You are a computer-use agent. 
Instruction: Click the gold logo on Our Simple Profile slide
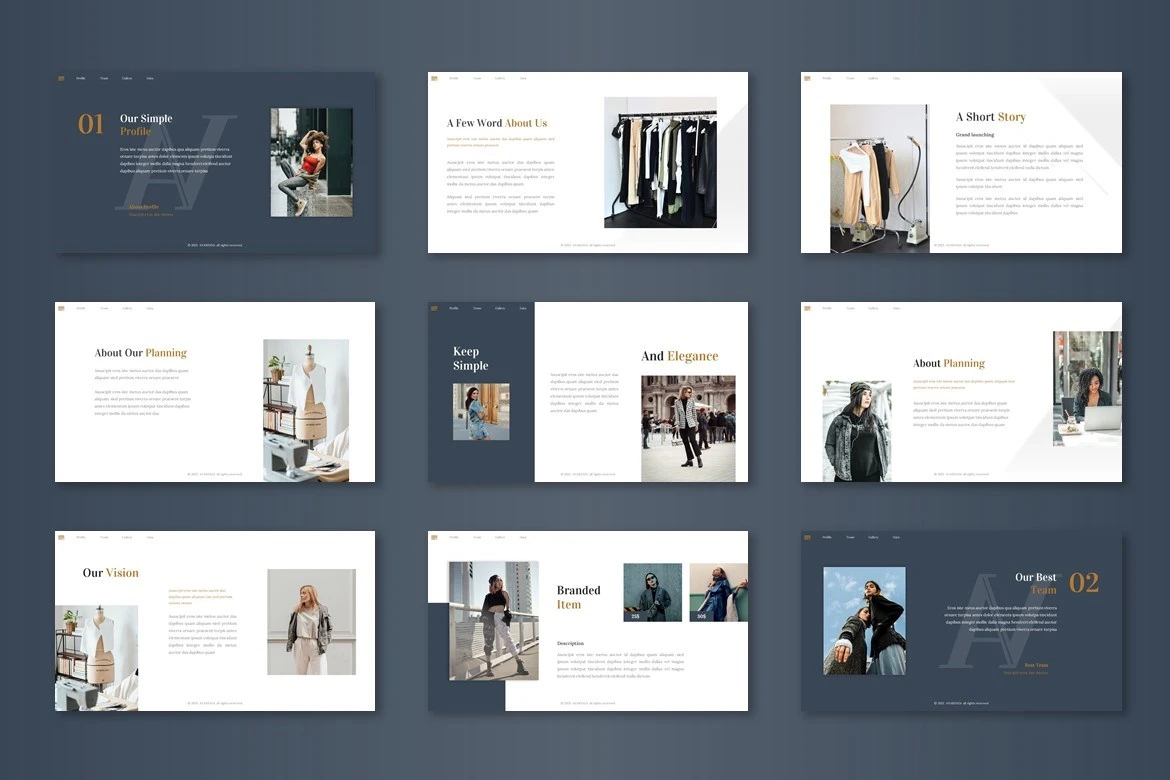(x=61, y=78)
